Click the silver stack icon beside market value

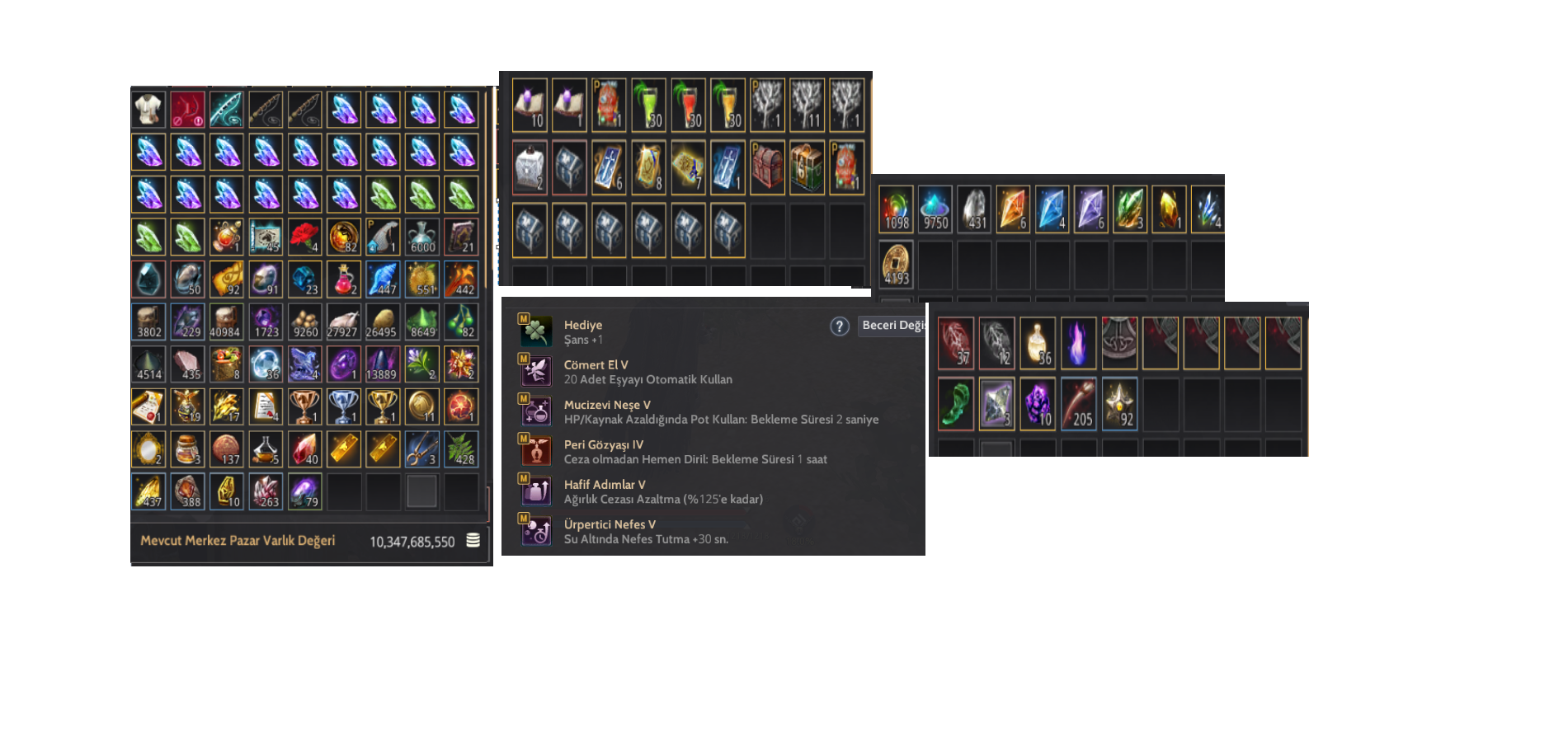[x=473, y=540]
